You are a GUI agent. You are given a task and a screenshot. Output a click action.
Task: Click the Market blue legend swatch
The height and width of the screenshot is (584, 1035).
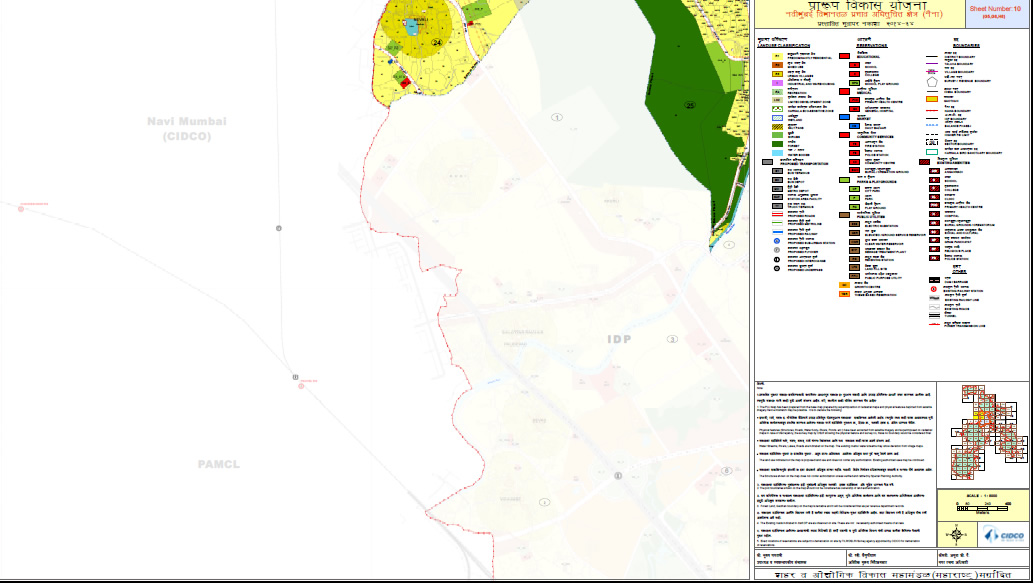[844, 117]
